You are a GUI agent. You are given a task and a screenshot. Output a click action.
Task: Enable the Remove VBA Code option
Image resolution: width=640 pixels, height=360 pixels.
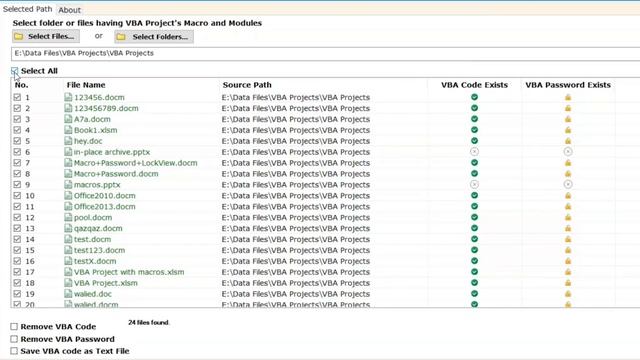(14, 327)
